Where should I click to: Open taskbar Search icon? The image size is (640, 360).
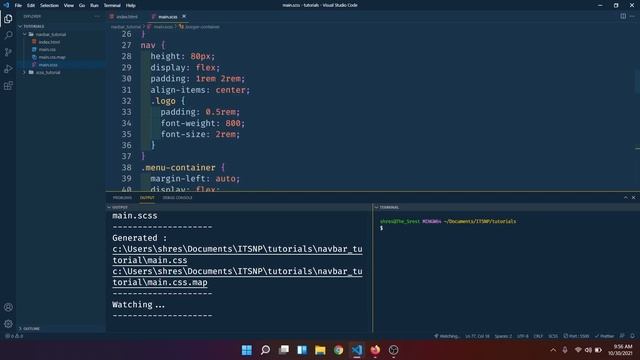pos(265,350)
